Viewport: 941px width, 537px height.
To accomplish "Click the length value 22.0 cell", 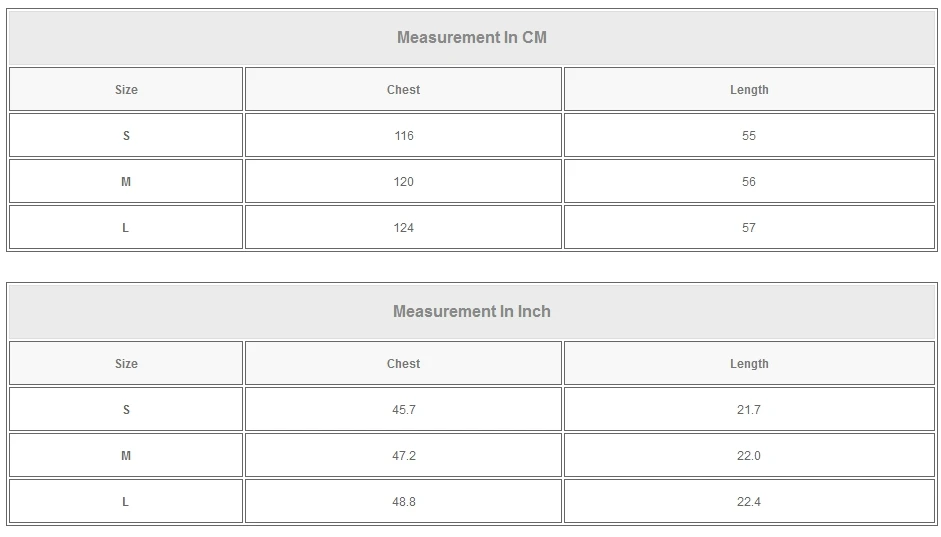I will point(749,456).
